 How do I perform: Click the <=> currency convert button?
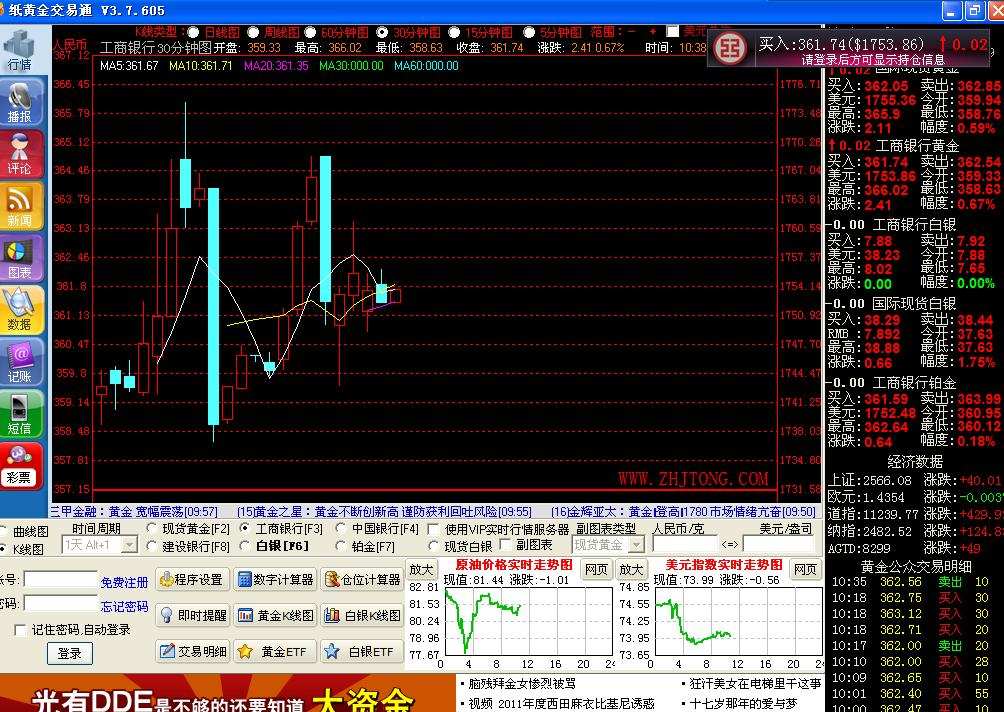point(730,544)
